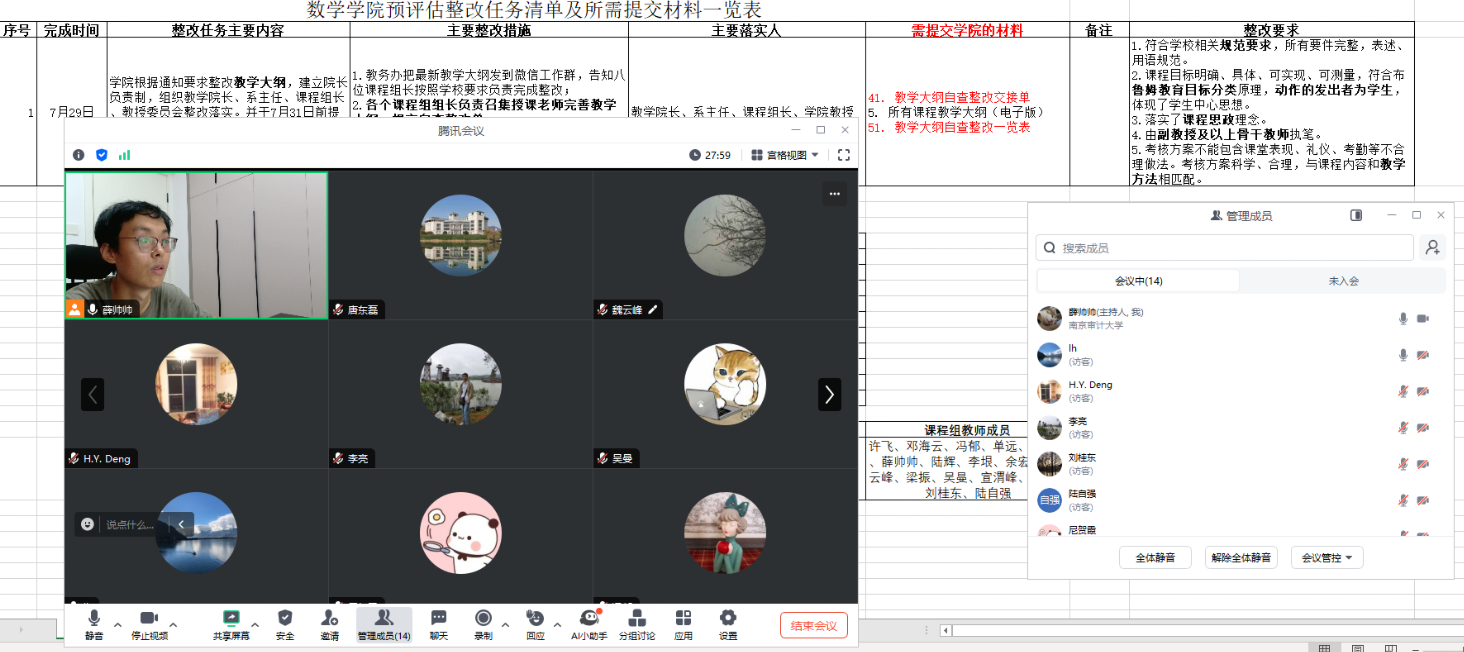Open the AI小助手 assistant icon
Screen dimensions: 1464x652
pos(589,619)
